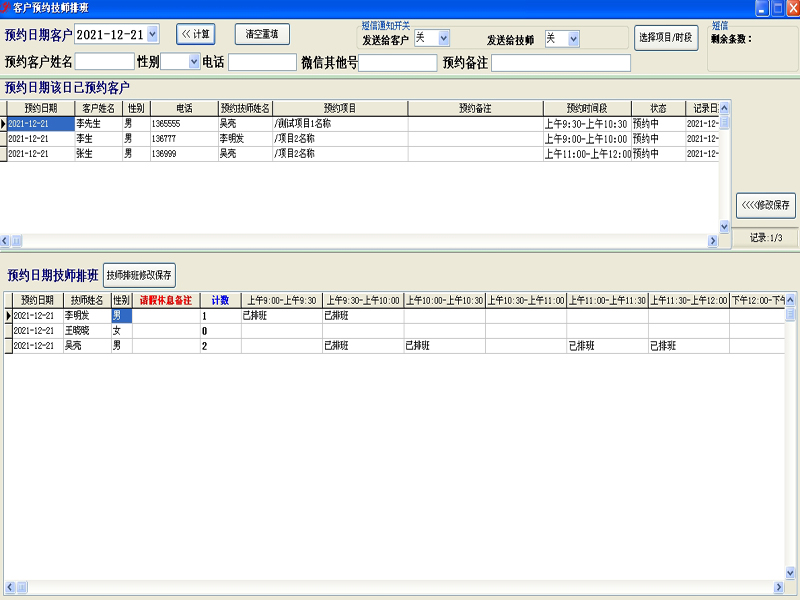Select customer cell 李生

pyautogui.click(x=98, y=139)
